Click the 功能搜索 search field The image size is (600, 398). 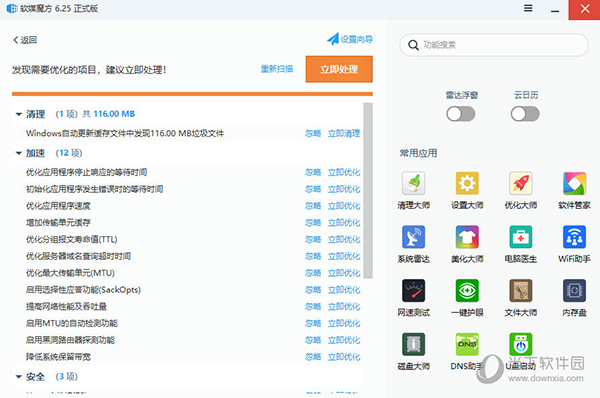click(x=494, y=45)
